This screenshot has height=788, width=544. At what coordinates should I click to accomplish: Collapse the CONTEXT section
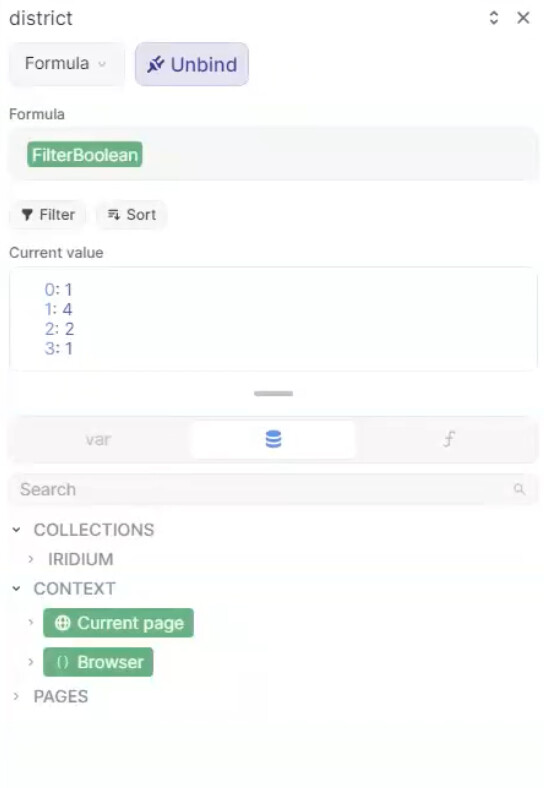pos(17,588)
